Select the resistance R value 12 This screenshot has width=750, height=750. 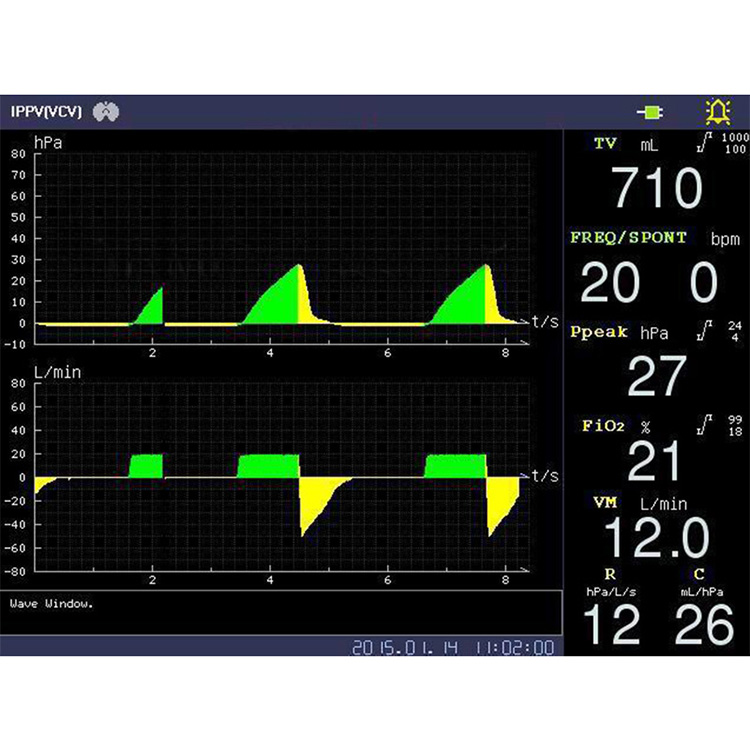[x=610, y=626]
